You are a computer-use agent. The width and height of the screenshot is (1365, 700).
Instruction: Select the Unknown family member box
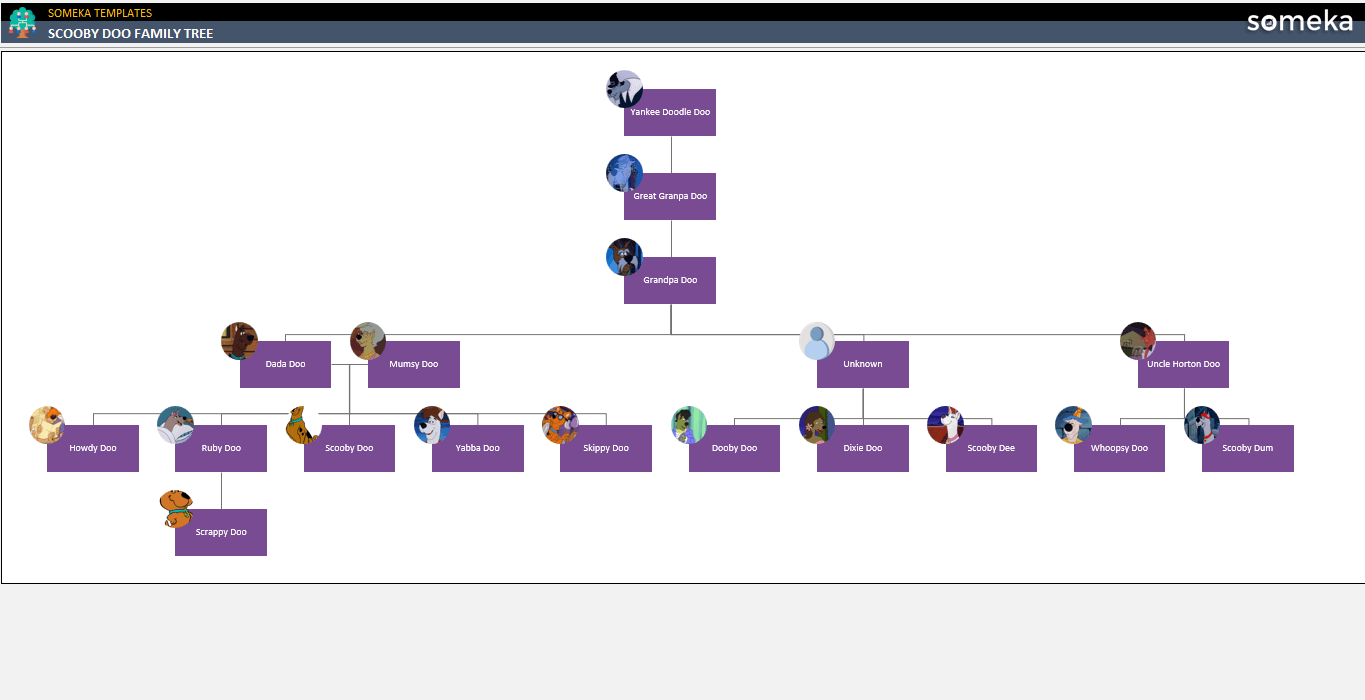863,364
